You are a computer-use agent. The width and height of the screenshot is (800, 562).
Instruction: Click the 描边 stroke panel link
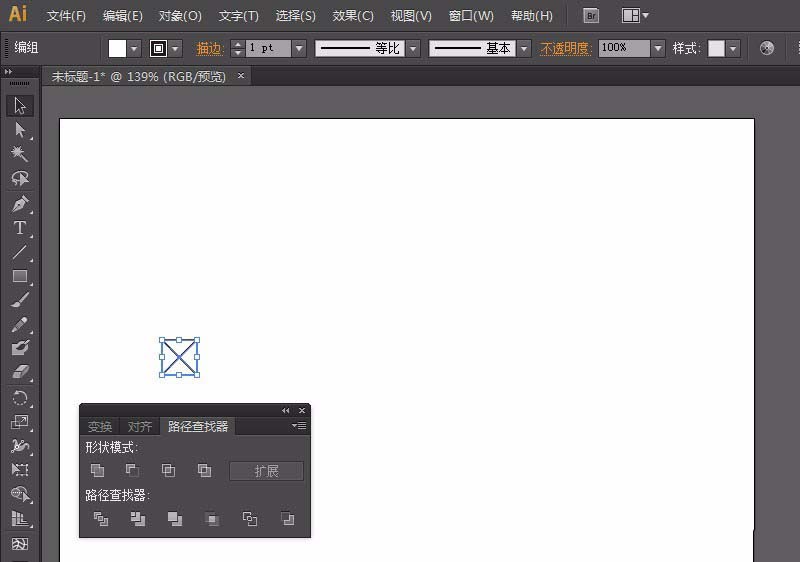pos(210,49)
